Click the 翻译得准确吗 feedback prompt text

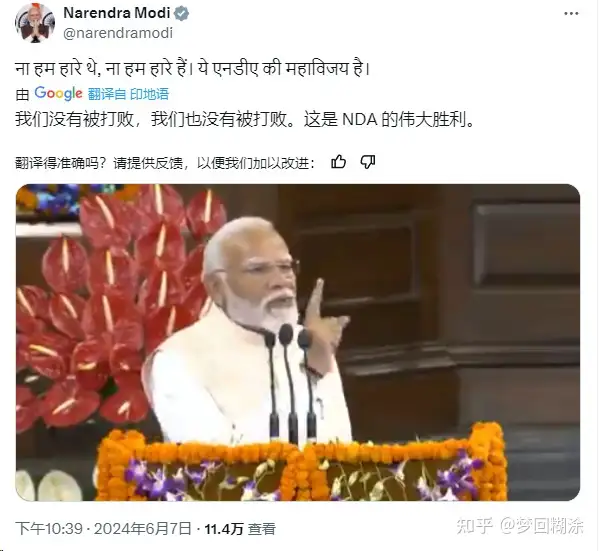point(165,163)
